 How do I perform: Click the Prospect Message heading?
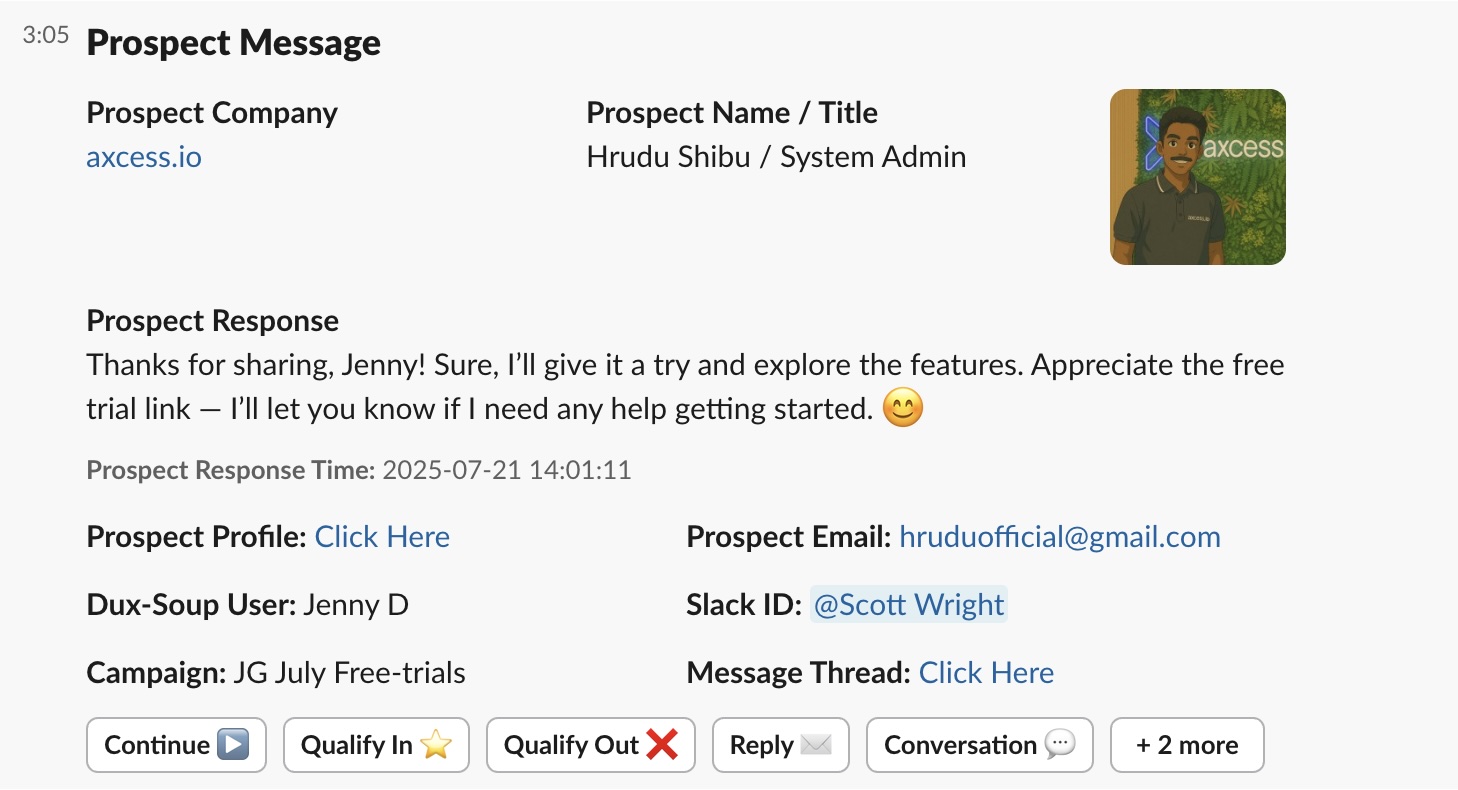(x=233, y=43)
